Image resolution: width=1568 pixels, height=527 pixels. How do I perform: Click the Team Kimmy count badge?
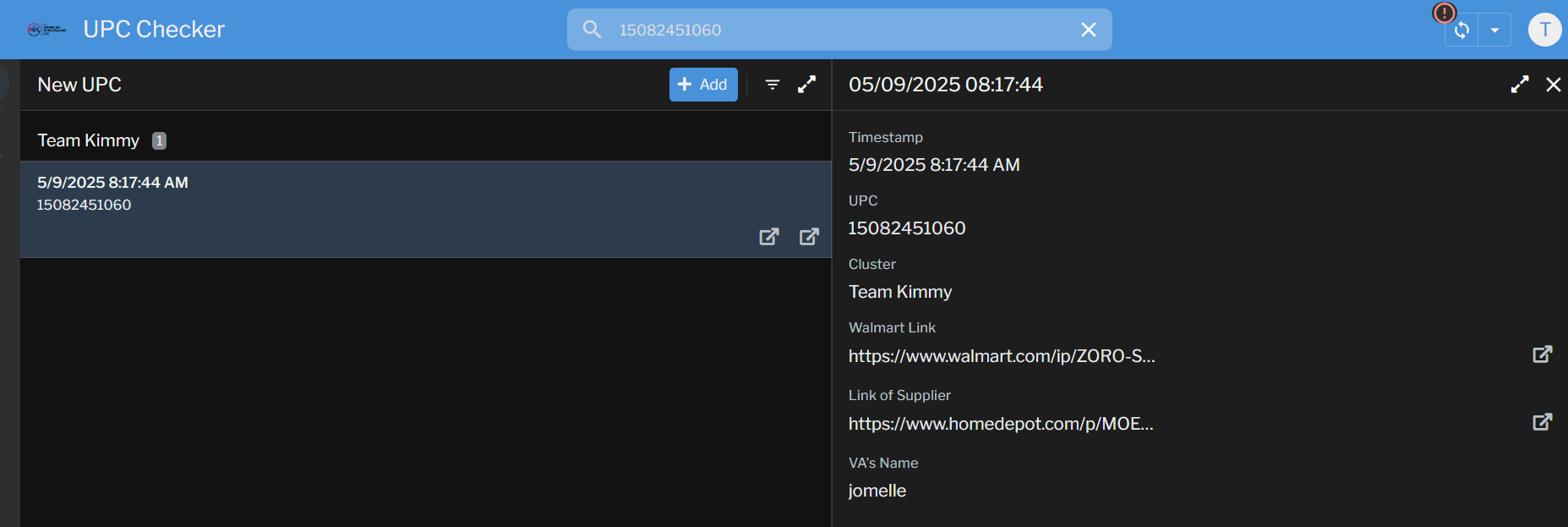click(x=159, y=141)
